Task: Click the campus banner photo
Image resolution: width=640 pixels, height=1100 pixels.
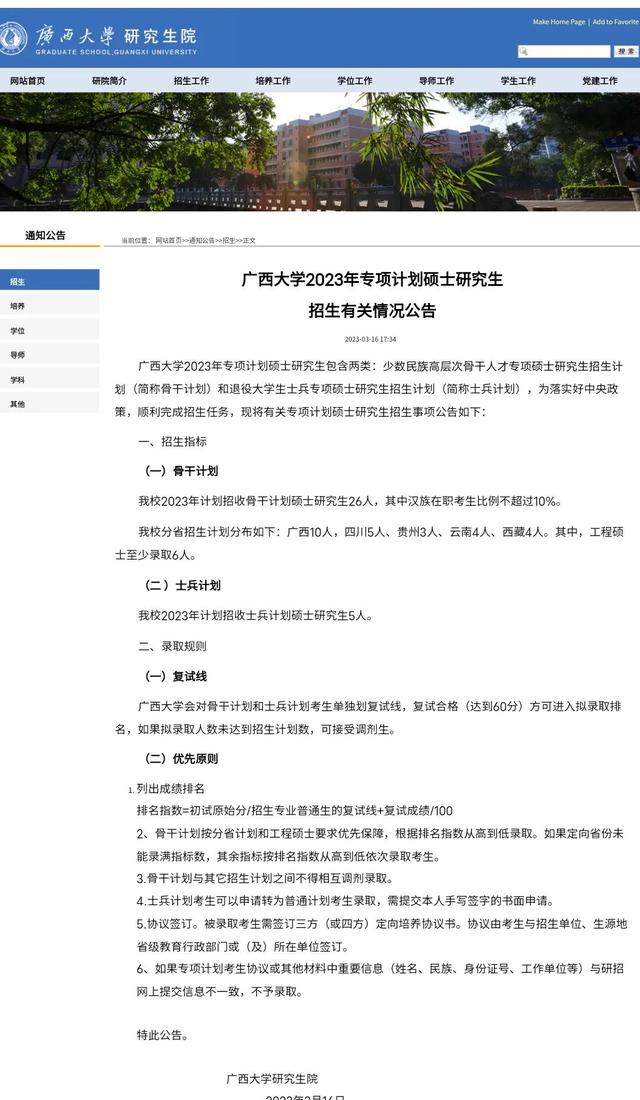Action: pos(320,152)
